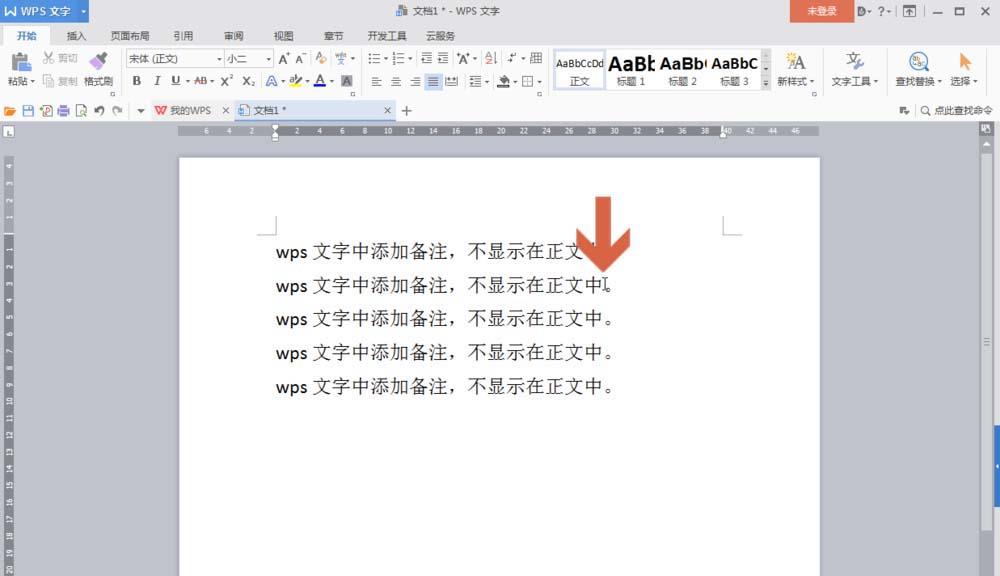
Task: Switch to the 我的WPS document tab
Action: [190, 110]
